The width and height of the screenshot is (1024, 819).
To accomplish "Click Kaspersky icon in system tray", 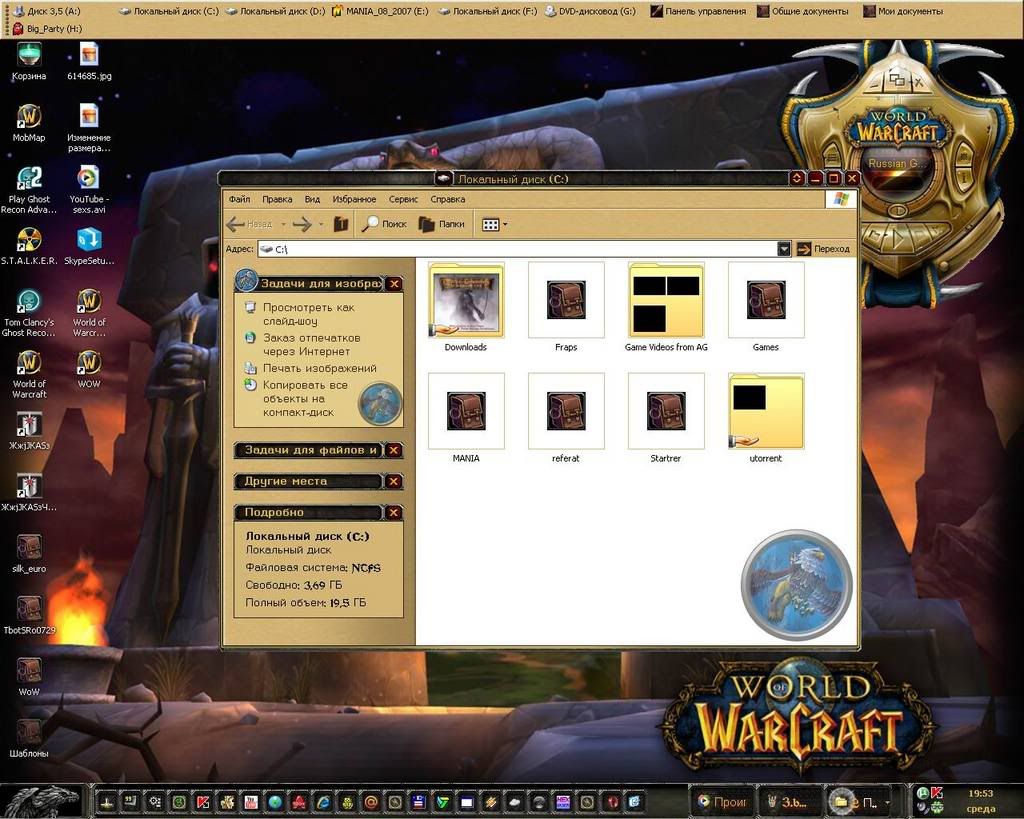I will click(x=937, y=793).
